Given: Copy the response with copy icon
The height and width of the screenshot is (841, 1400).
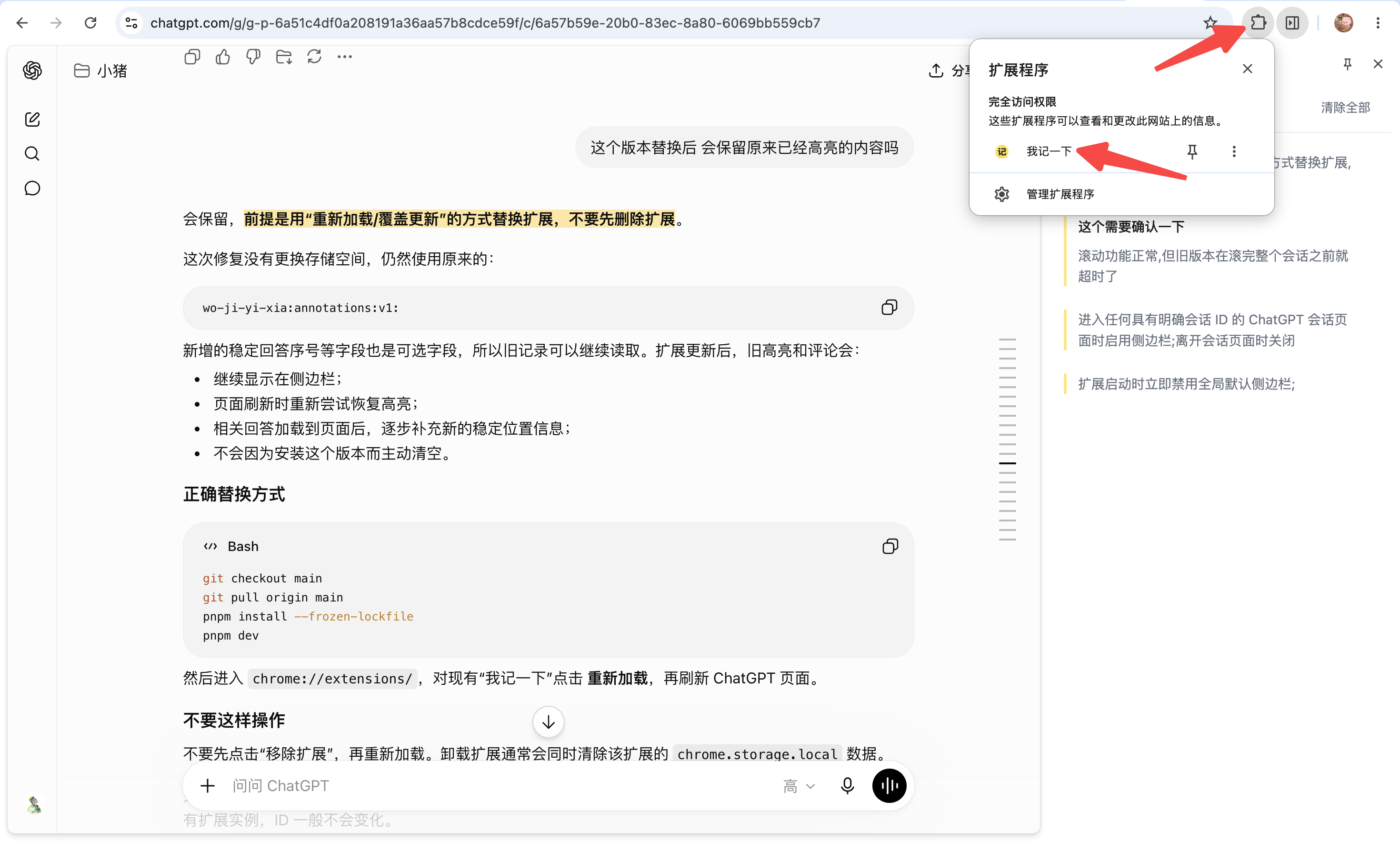Looking at the screenshot, I should point(193,57).
